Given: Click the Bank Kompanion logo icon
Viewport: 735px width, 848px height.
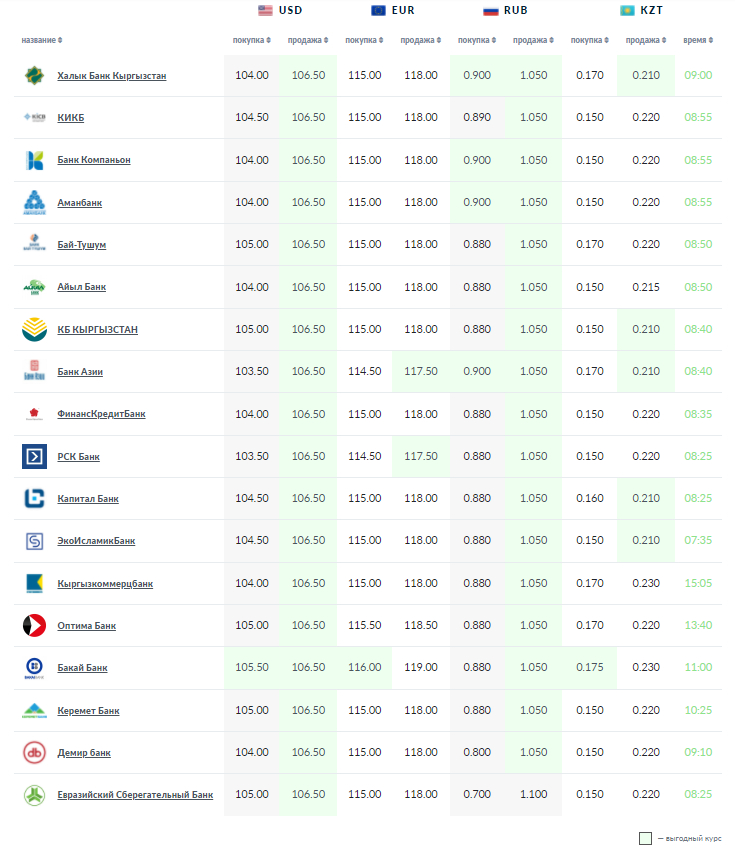Looking at the screenshot, I should coord(34,160).
